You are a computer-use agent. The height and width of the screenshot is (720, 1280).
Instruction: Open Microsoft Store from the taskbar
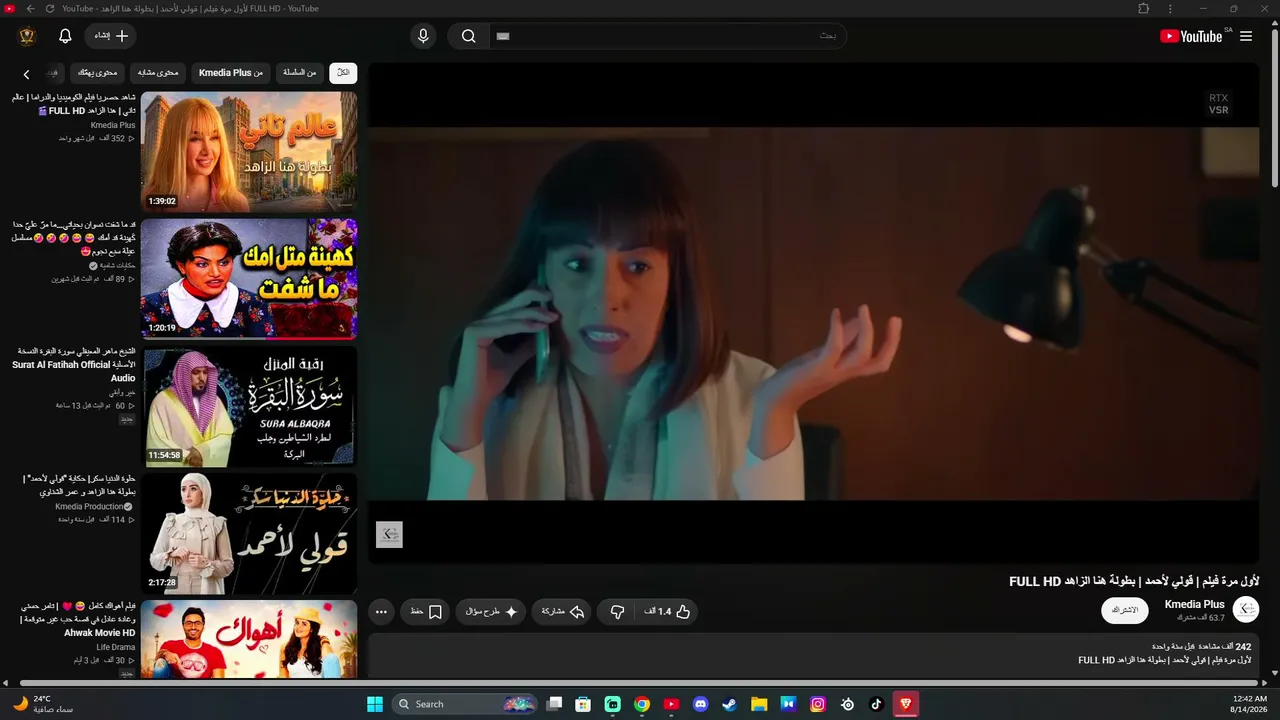(583, 704)
